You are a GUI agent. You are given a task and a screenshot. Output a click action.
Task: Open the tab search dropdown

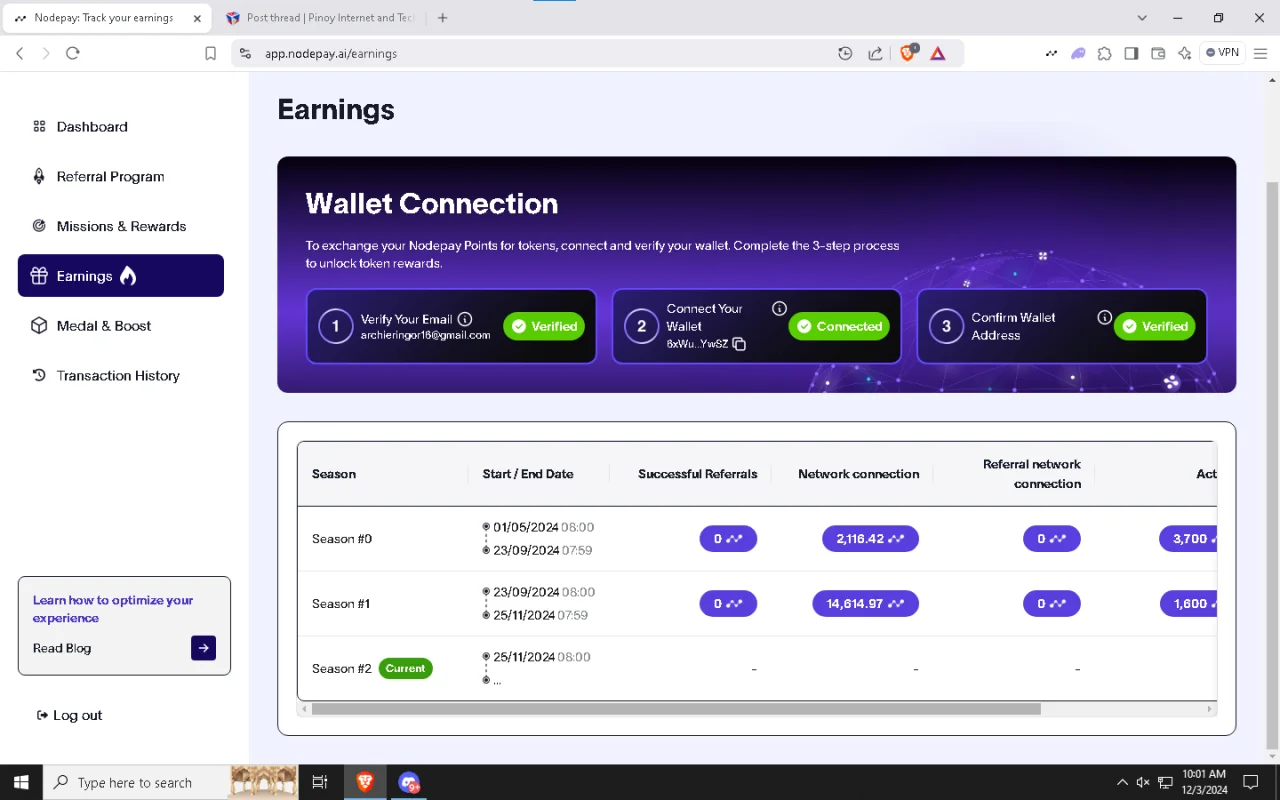coord(1142,18)
